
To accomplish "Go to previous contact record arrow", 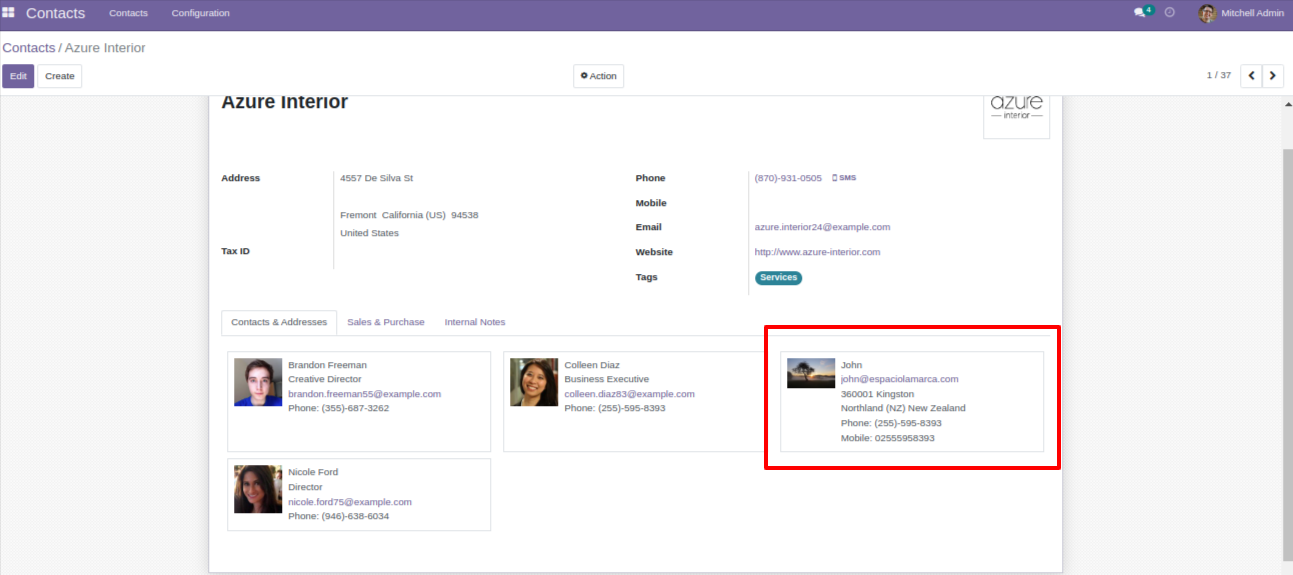I will coord(1251,76).
